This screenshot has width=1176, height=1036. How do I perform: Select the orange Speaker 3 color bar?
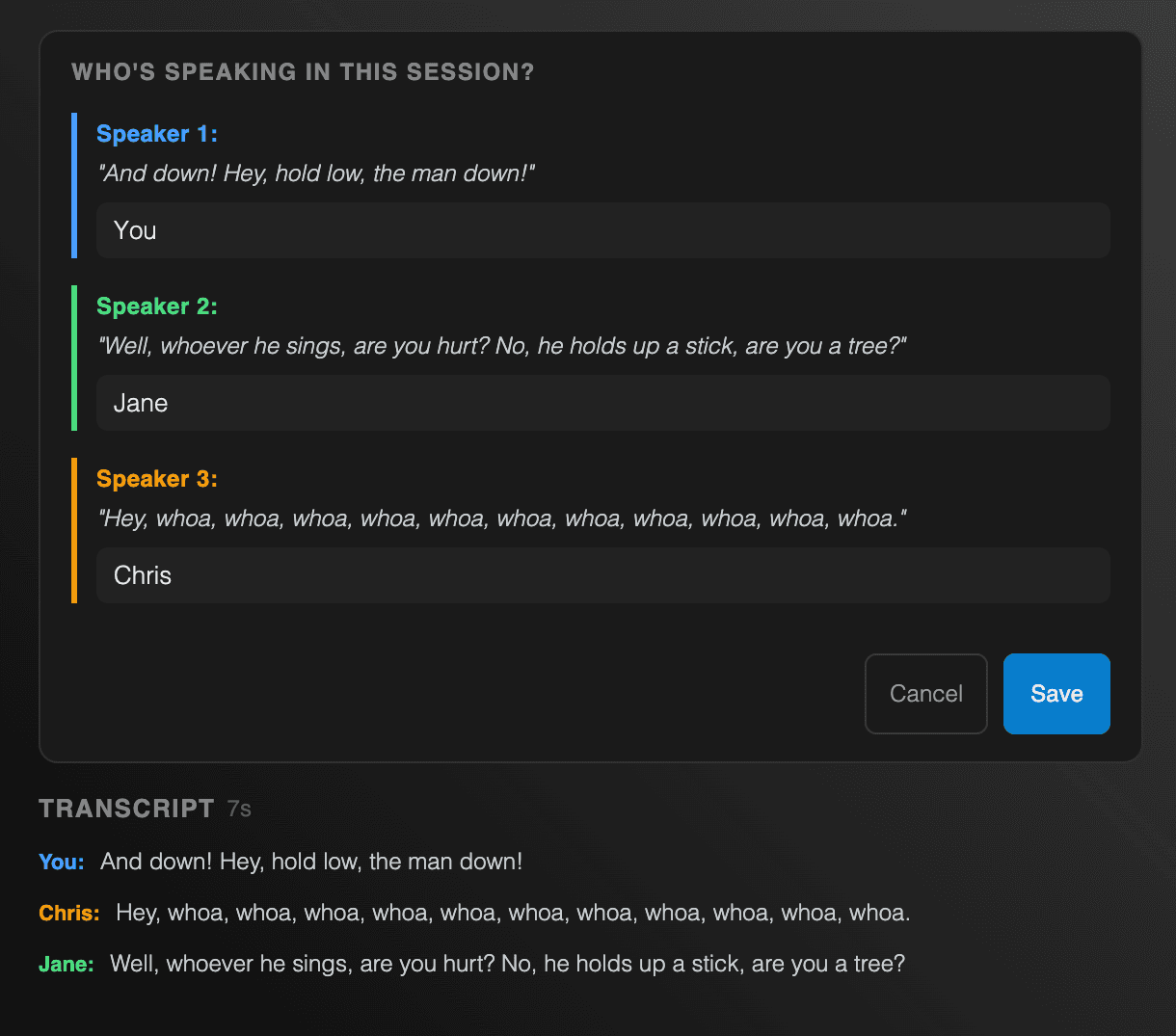pos(74,530)
